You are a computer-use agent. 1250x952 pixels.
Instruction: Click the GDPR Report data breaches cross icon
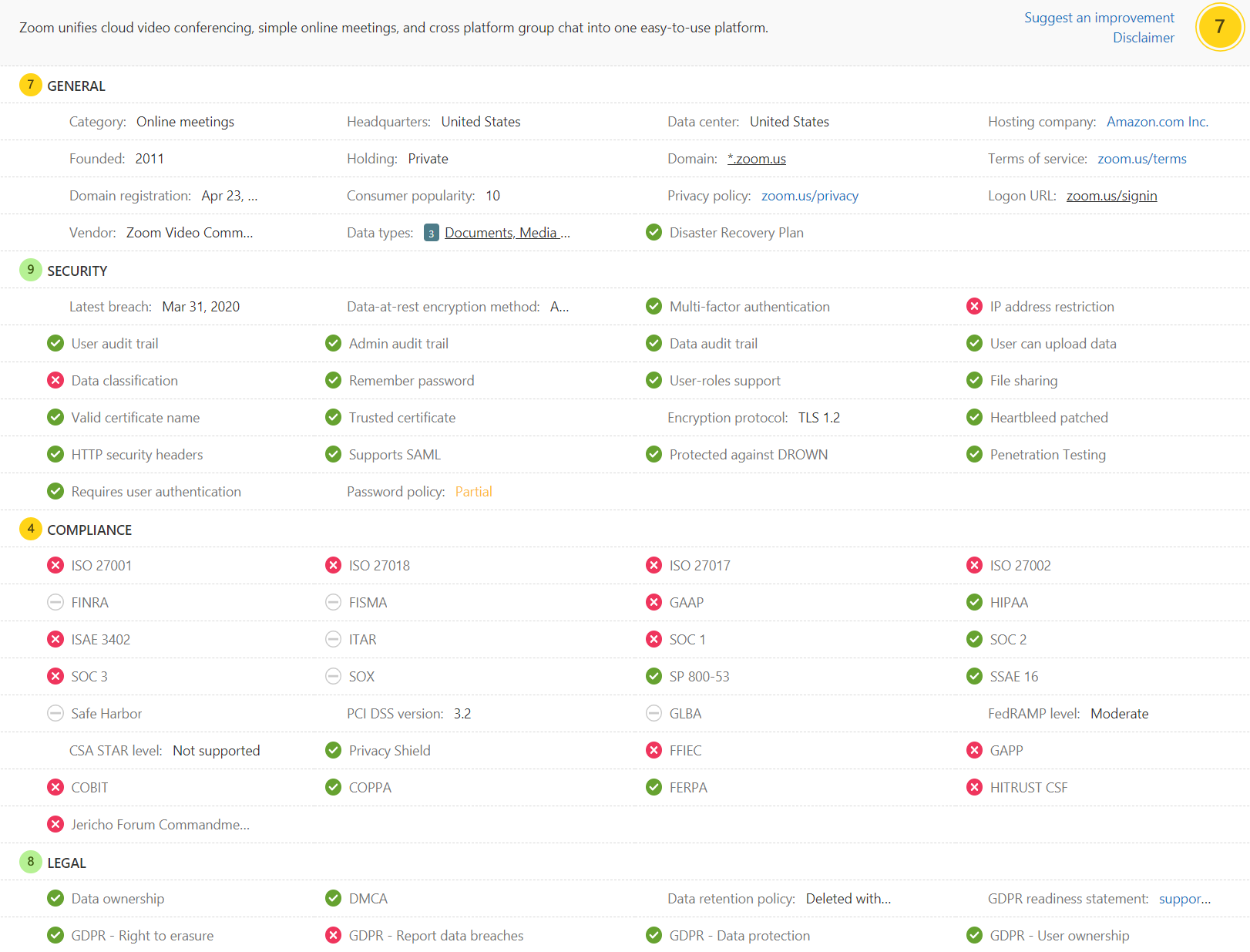[333, 935]
